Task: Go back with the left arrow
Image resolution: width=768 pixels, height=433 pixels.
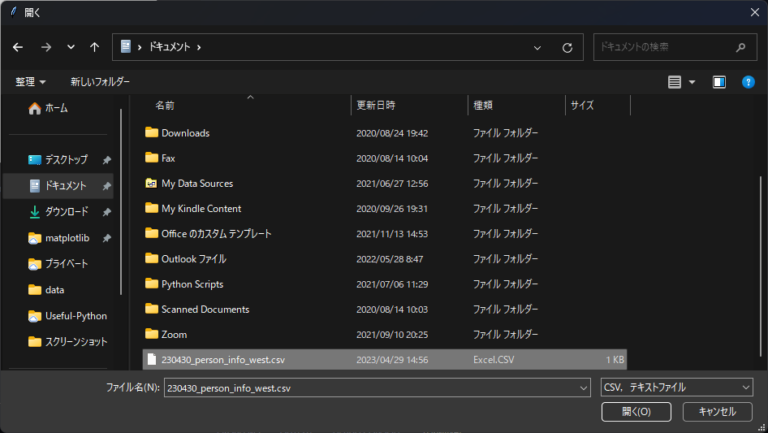Action: (x=18, y=47)
